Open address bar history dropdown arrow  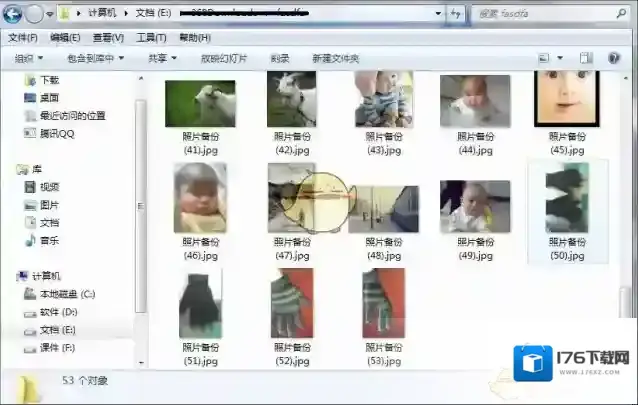(438, 13)
